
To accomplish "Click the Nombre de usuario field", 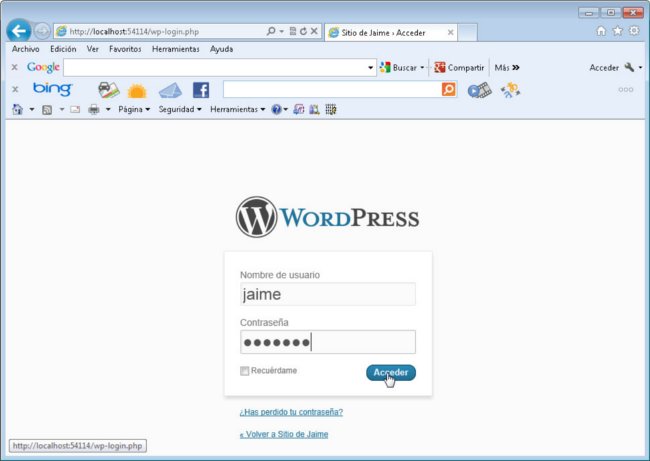I will 328,294.
